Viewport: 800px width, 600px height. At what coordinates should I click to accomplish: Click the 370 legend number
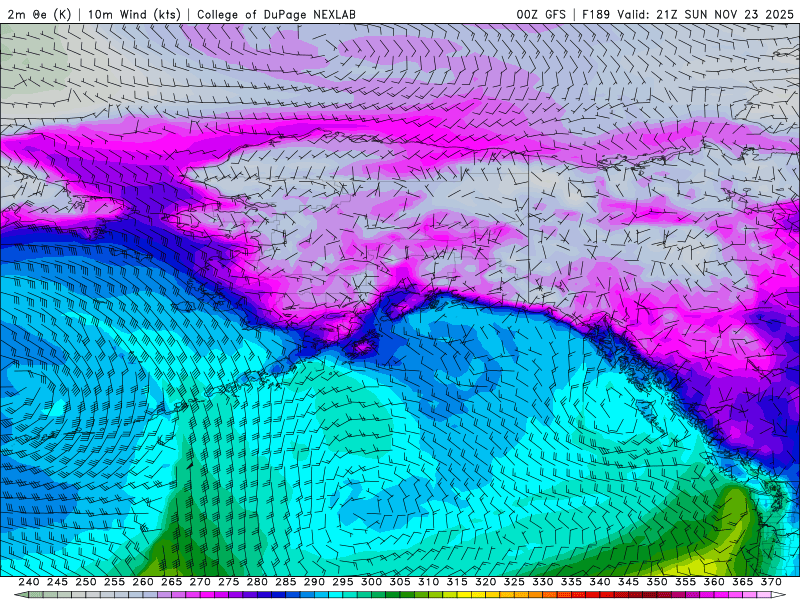(x=771, y=582)
